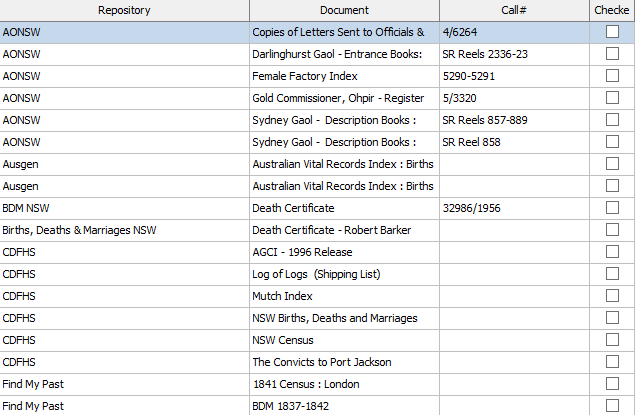
Task: Toggle checkbox for Gold Commissioner, Ohpir Register
Action: [612, 98]
